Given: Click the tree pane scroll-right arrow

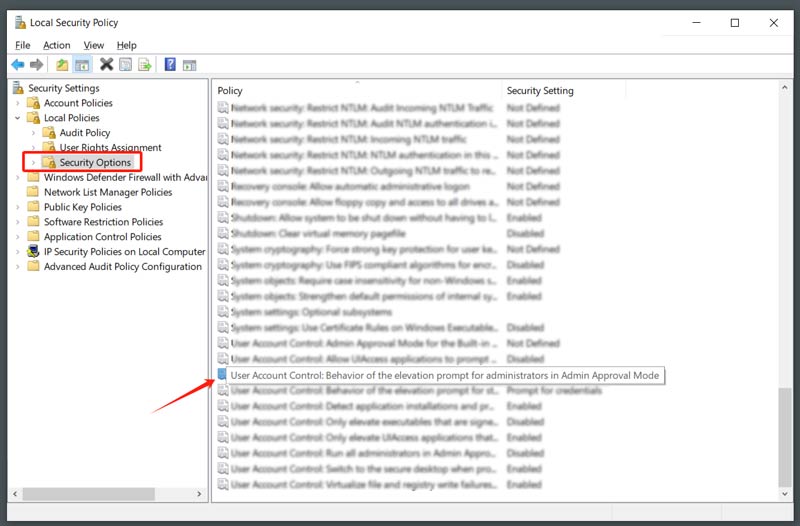Looking at the screenshot, I should (x=199, y=494).
